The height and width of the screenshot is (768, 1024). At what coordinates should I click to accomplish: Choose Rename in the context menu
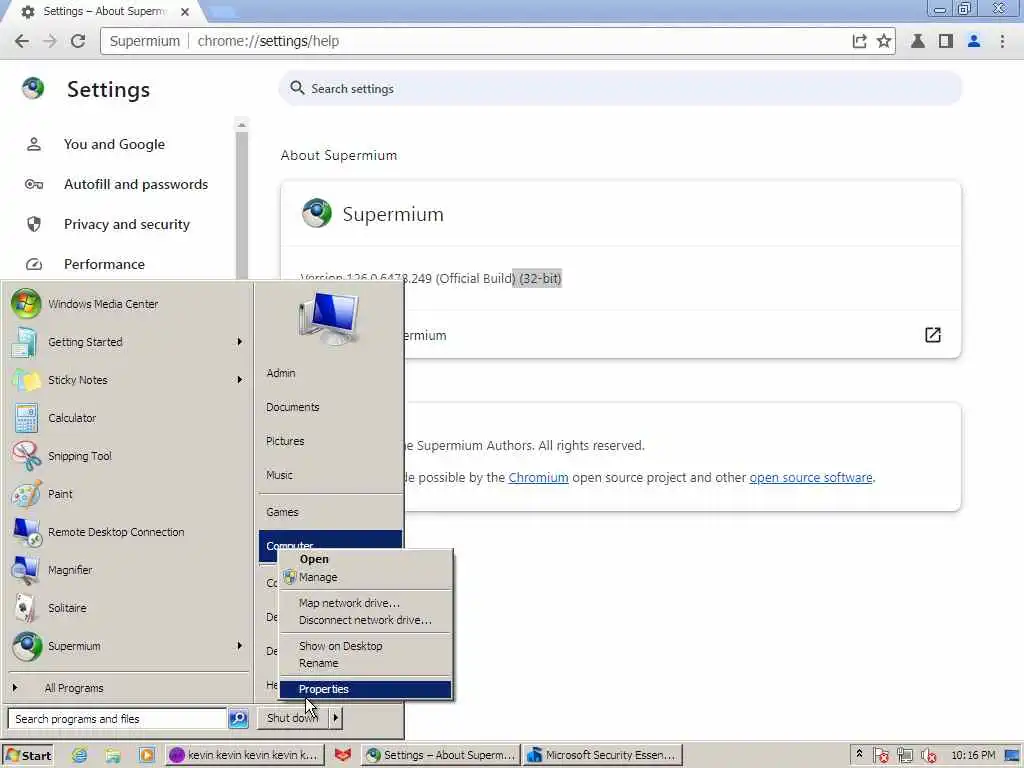365,663
